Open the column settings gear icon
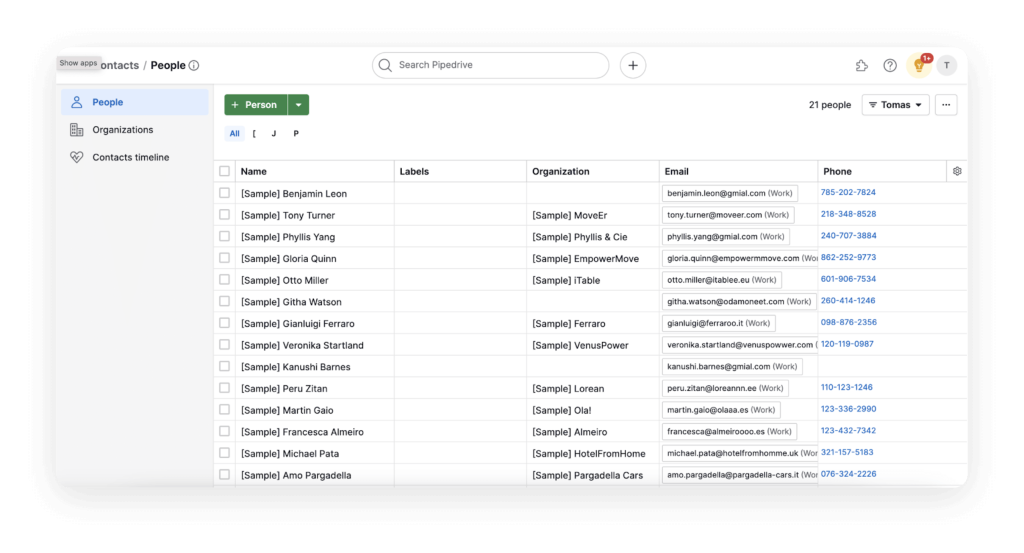 click(x=957, y=171)
